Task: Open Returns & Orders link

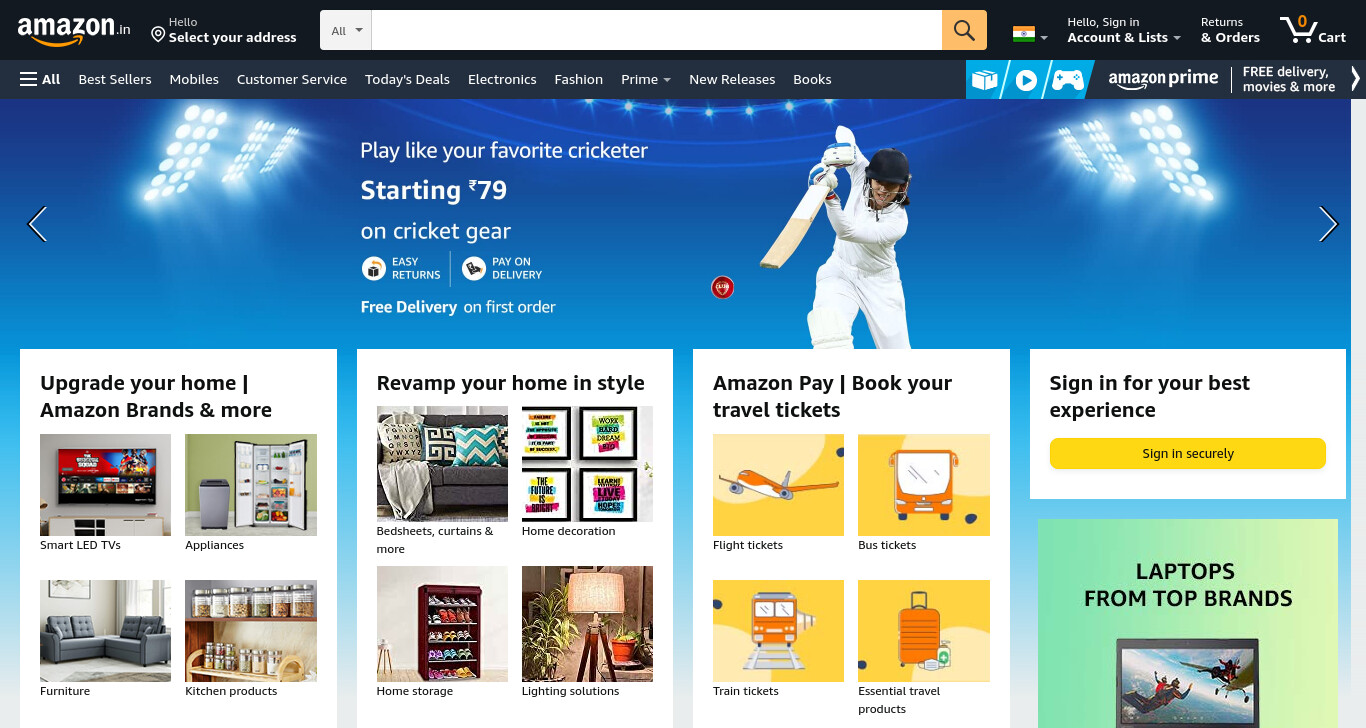Action: point(1230,30)
